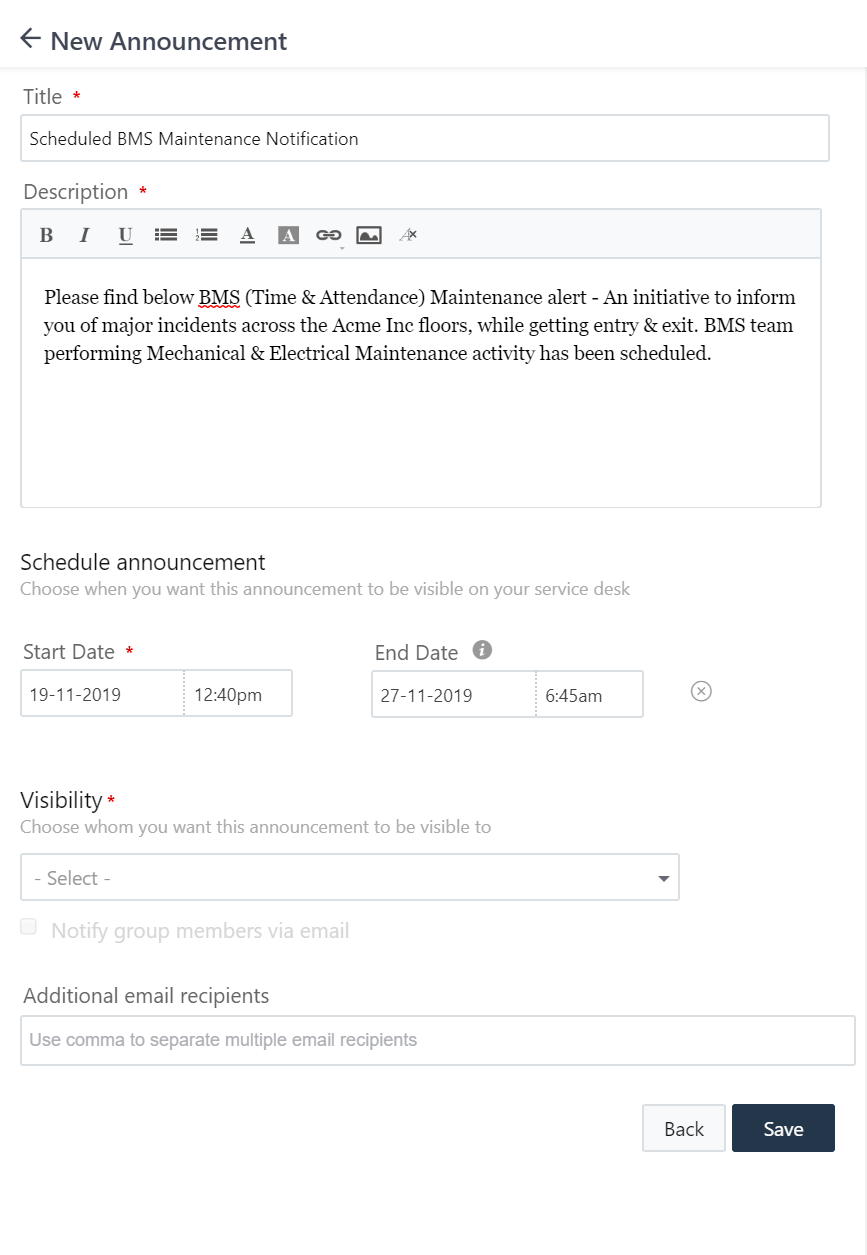This screenshot has height=1255, width=867.
Task: Clear text formatting in the editor
Action: pyautogui.click(x=408, y=235)
